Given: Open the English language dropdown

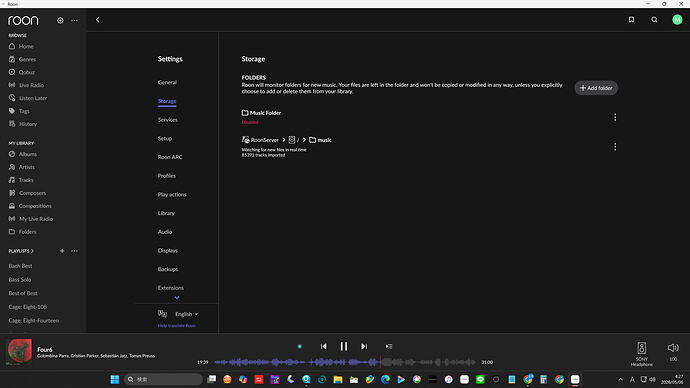Looking at the screenshot, I should [x=187, y=314].
